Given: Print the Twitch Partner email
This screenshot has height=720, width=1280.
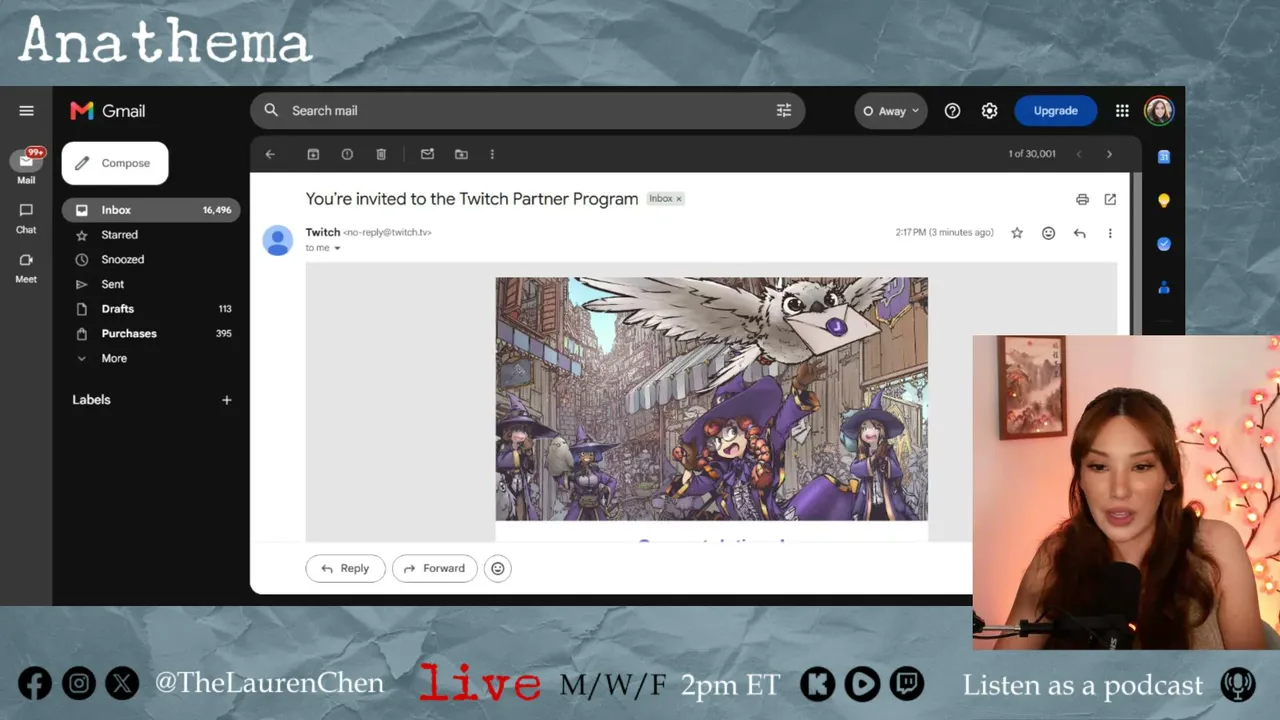Looking at the screenshot, I should [1082, 199].
